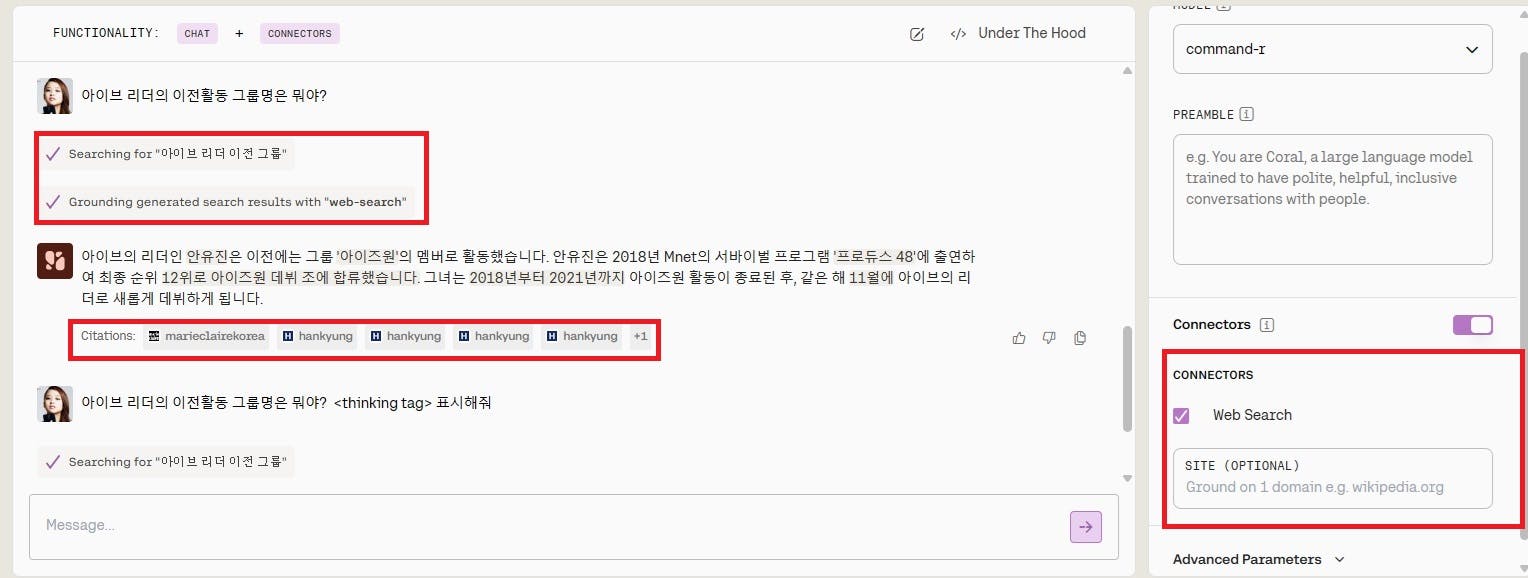Click the chat scrollbar thumb
The width and height of the screenshot is (1528, 578).
pos(1127,378)
